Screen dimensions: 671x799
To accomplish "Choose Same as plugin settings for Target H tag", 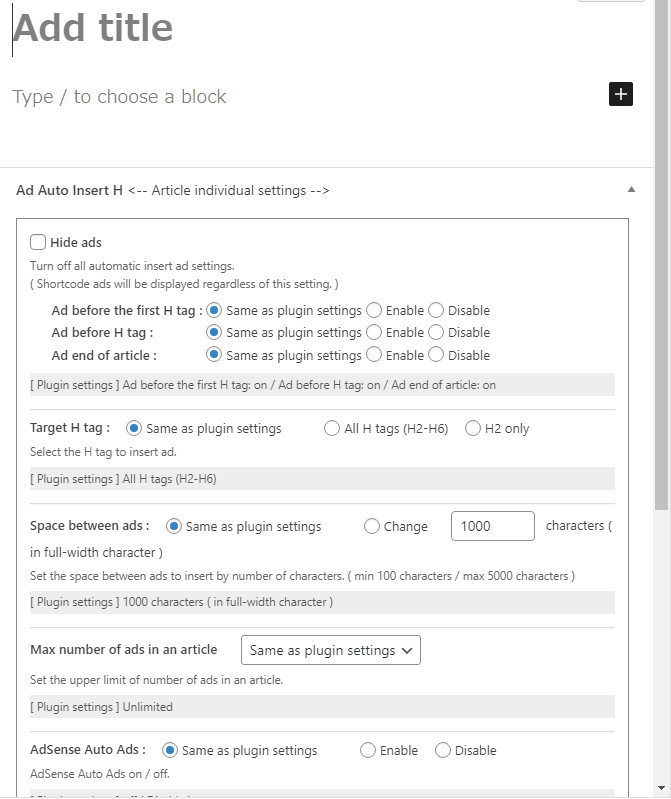I will point(134,428).
